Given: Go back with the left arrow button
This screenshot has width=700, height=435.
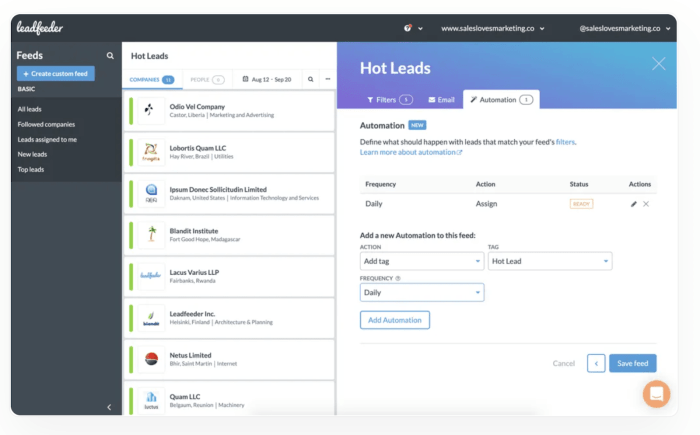Looking at the screenshot, I should click(596, 363).
